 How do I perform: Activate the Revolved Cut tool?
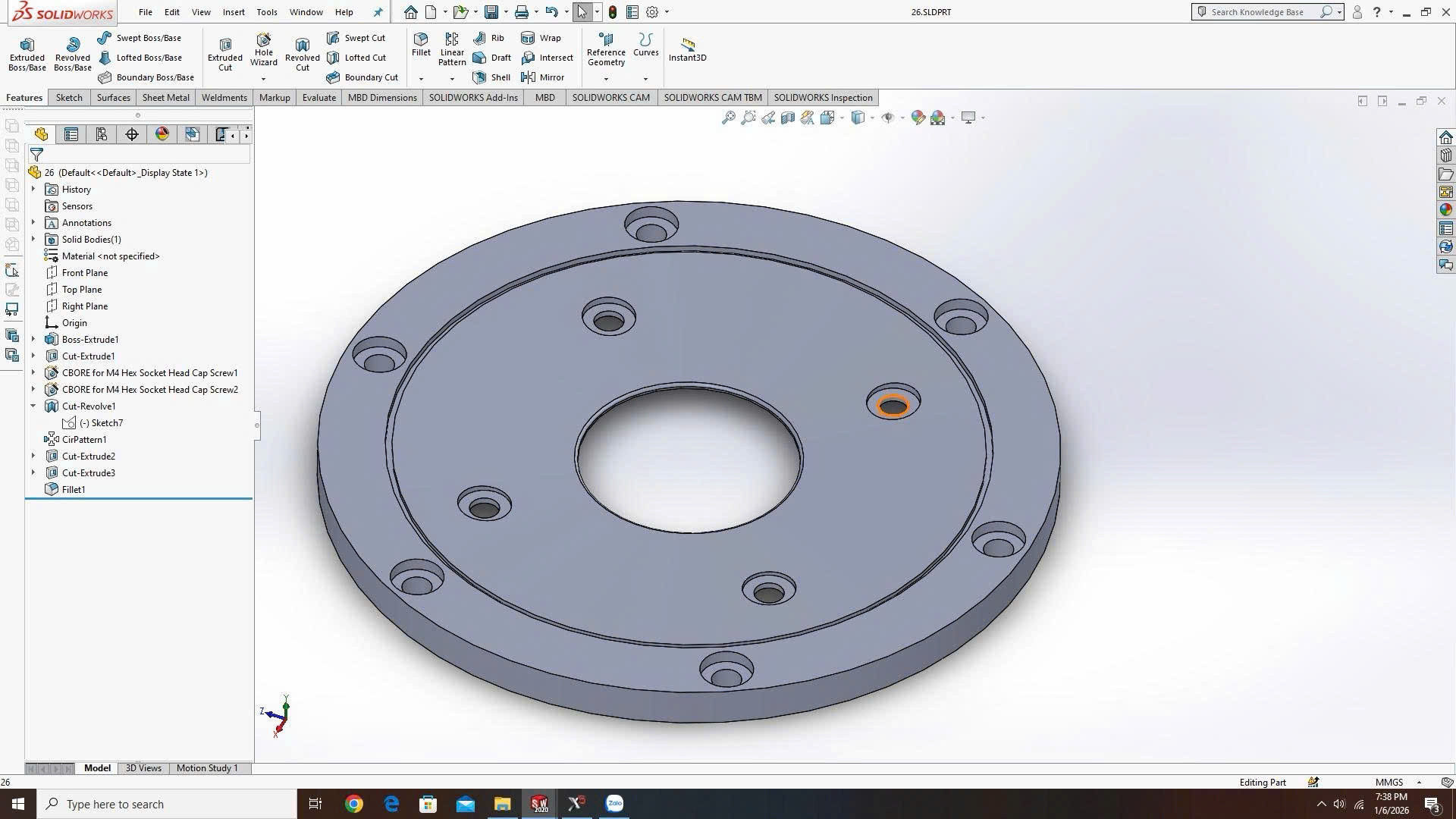coord(303,54)
